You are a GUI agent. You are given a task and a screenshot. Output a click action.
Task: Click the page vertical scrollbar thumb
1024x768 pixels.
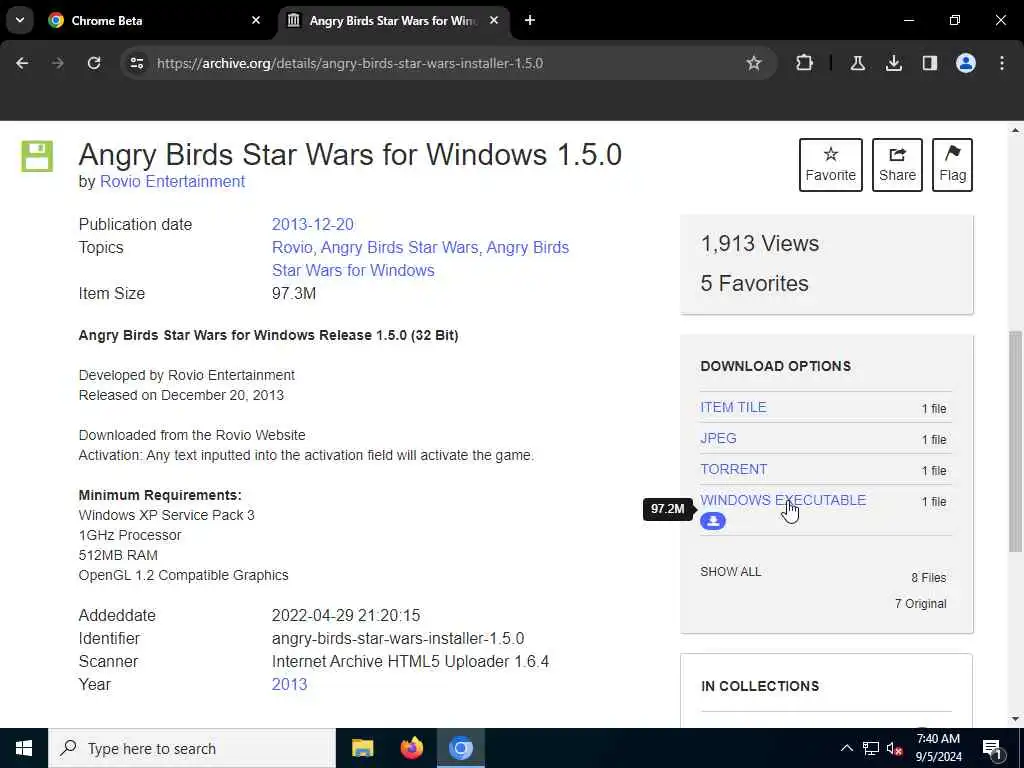click(x=1015, y=441)
